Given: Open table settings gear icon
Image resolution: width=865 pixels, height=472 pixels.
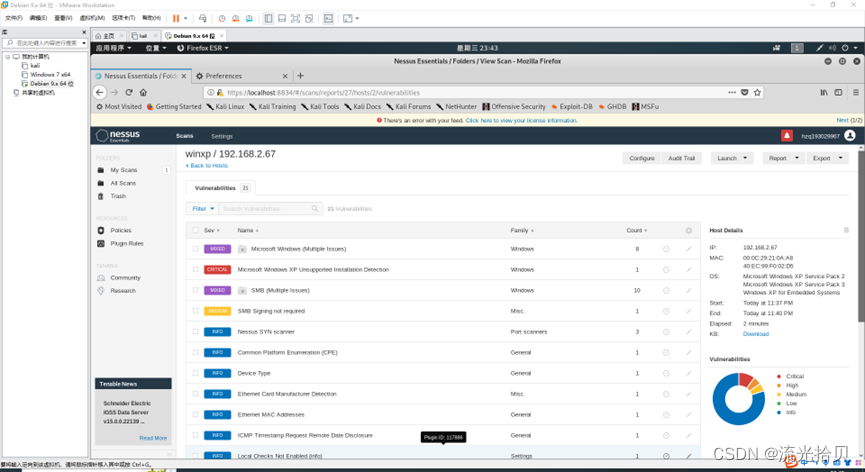Looking at the screenshot, I should click(x=688, y=230).
